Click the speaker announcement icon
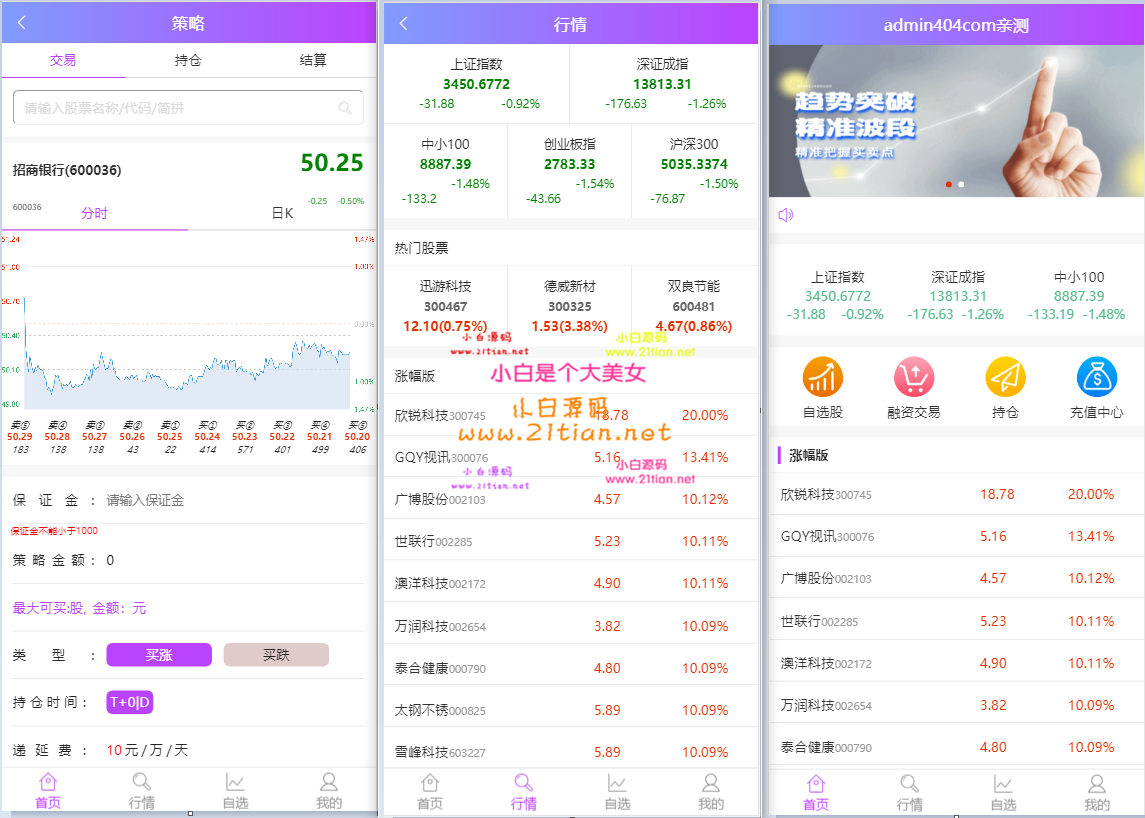The image size is (1145, 818). (x=786, y=215)
